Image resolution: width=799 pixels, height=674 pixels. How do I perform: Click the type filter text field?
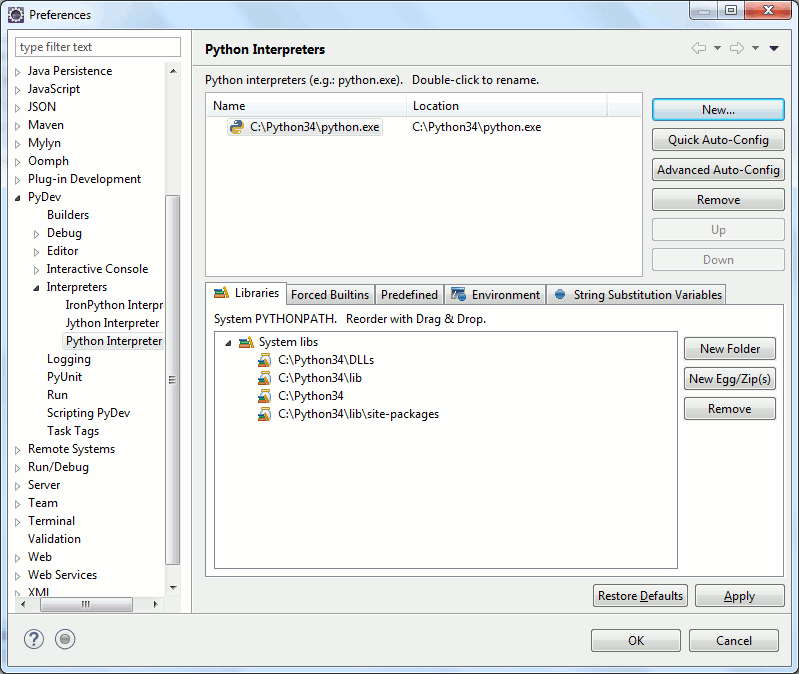[x=98, y=47]
